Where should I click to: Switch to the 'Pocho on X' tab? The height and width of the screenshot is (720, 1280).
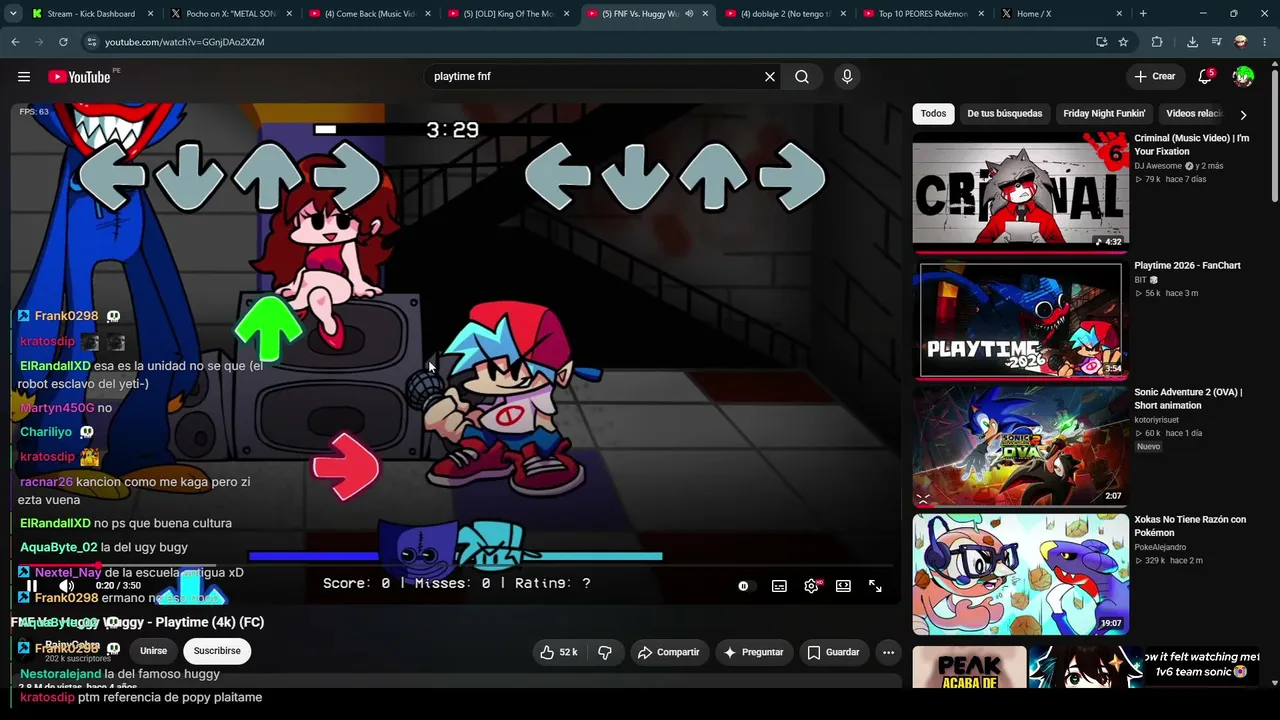pos(230,14)
